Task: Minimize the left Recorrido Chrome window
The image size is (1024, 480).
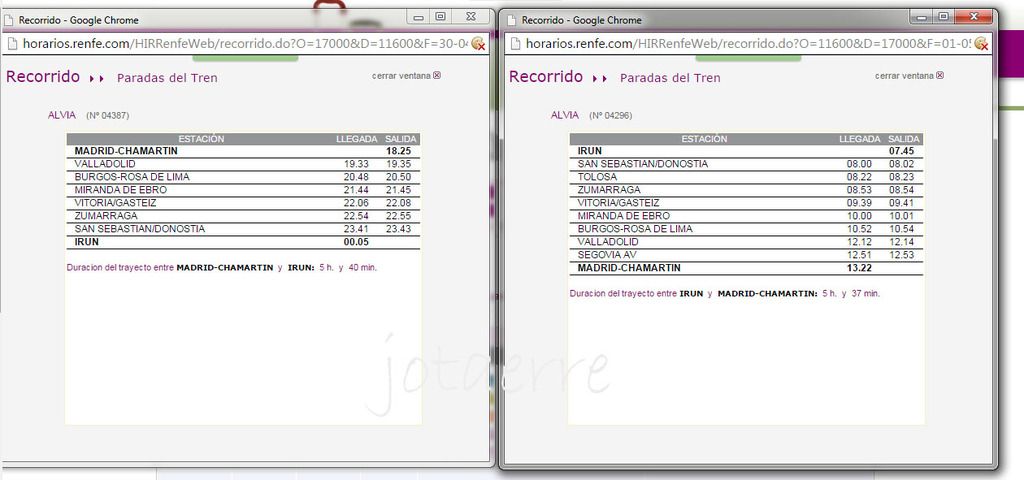Action: pos(419,17)
